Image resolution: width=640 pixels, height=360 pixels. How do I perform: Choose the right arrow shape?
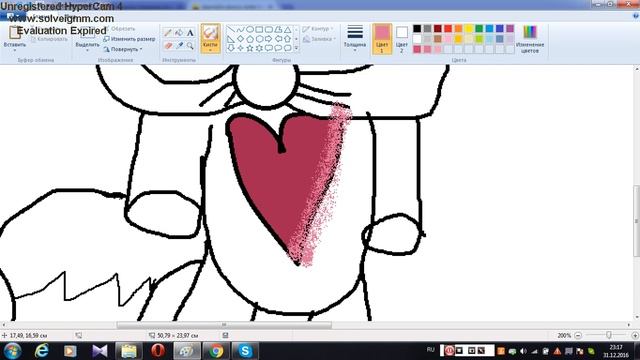coord(269,39)
